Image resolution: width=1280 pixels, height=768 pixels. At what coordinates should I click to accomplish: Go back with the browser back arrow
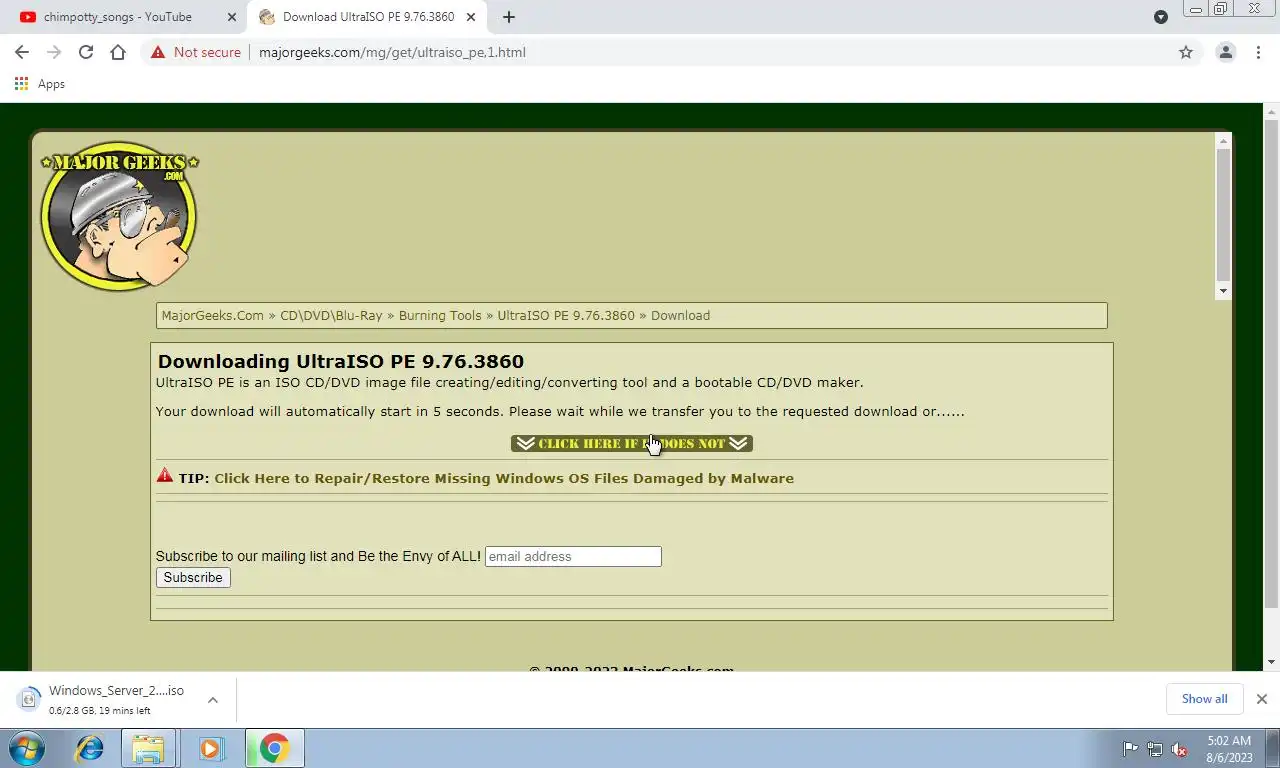pyautogui.click(x=22, y=52)
